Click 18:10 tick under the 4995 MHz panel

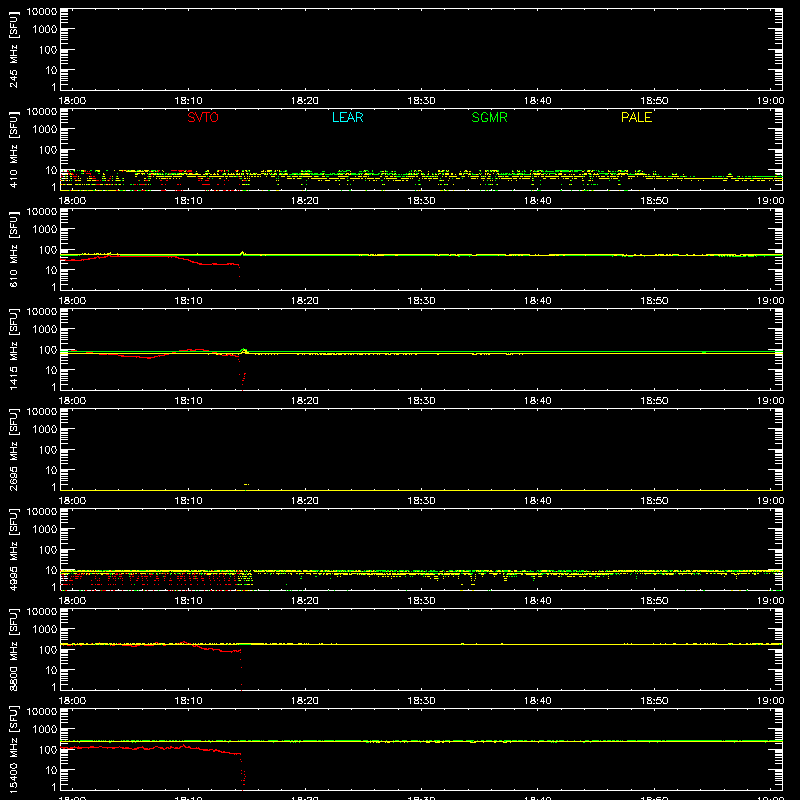tap(188, 601)
